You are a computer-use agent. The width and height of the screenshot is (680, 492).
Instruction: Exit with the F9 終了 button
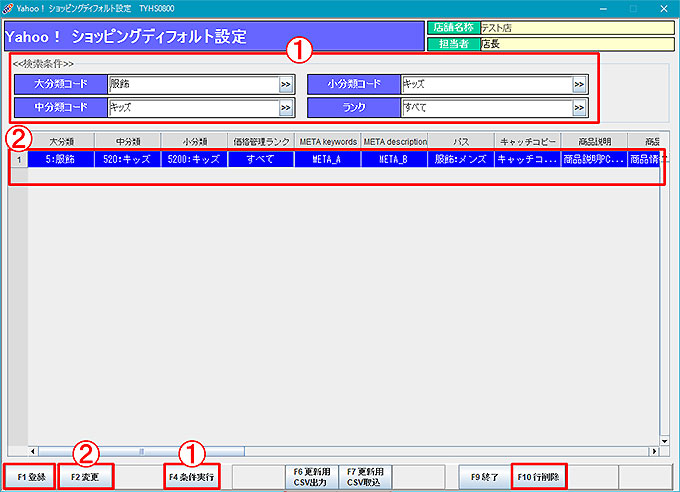coord(485,477)
